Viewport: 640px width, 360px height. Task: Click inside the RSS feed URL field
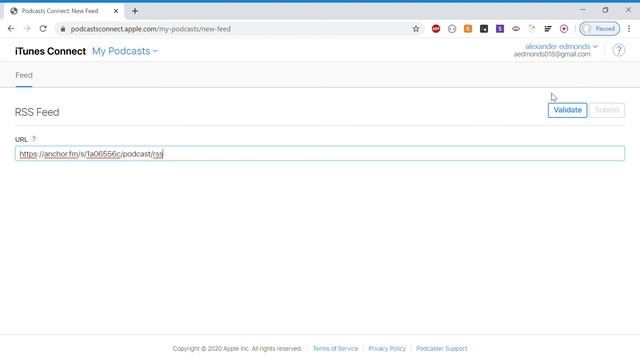[x=320, y=153]
